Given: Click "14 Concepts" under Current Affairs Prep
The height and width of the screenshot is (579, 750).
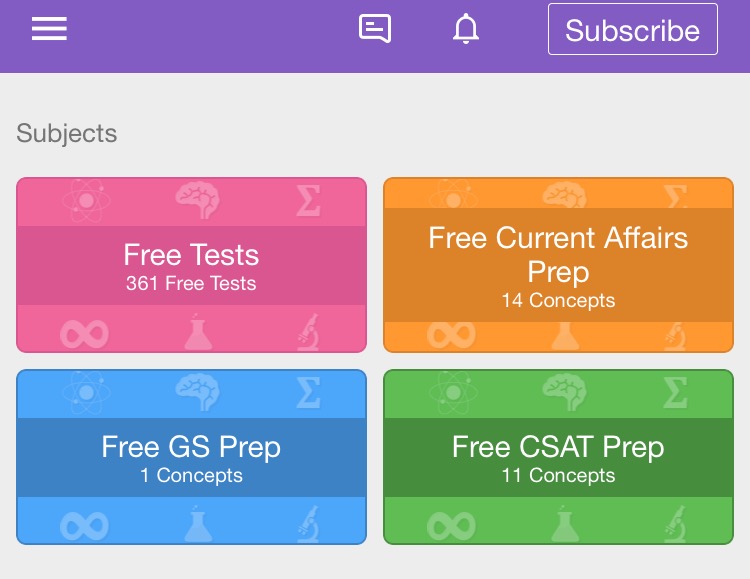Looking at the screenshot, I should click(558, 300).
